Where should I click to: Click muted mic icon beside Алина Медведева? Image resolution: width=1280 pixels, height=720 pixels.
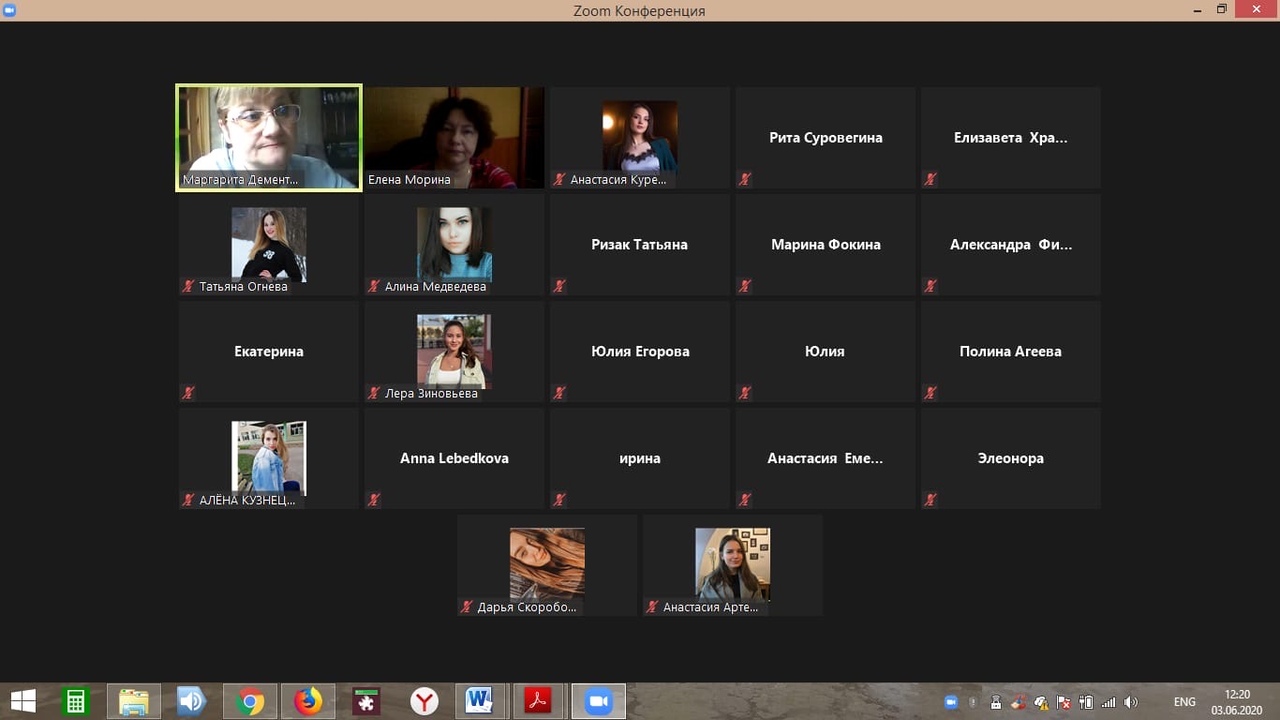click(x=374, y=286)
